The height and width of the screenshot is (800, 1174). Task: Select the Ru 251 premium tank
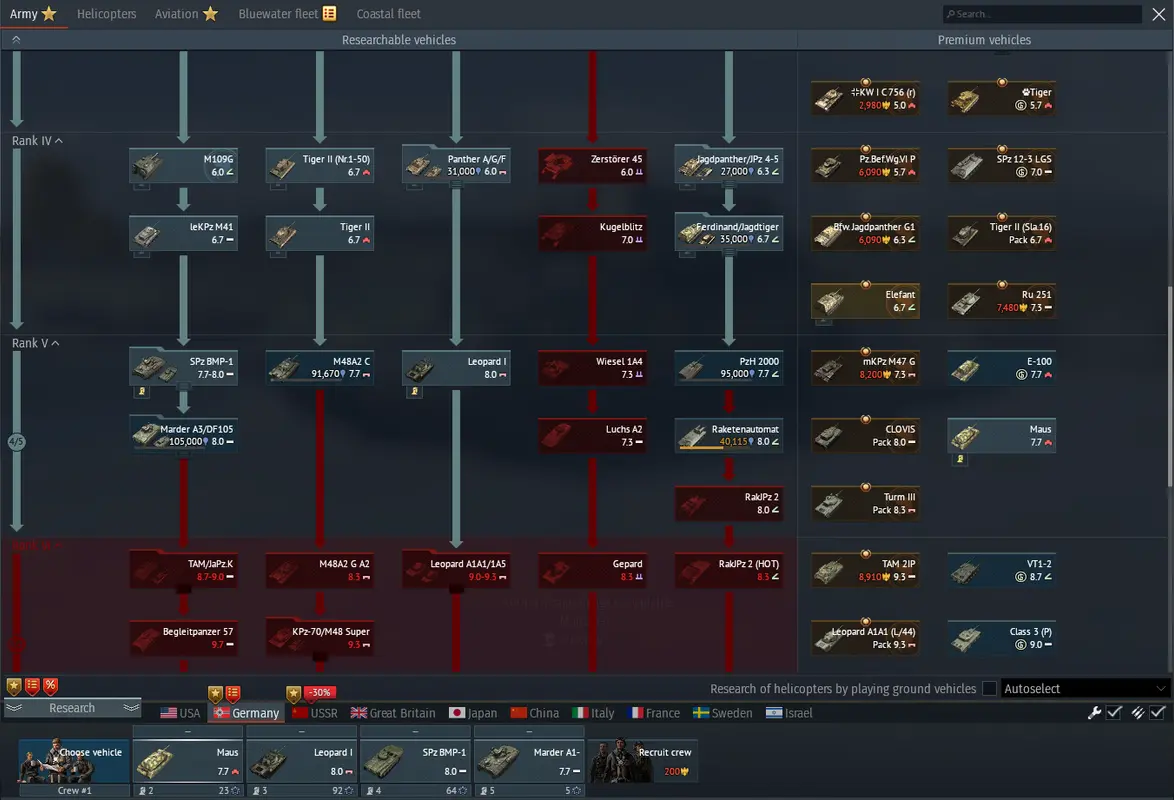1001,301
